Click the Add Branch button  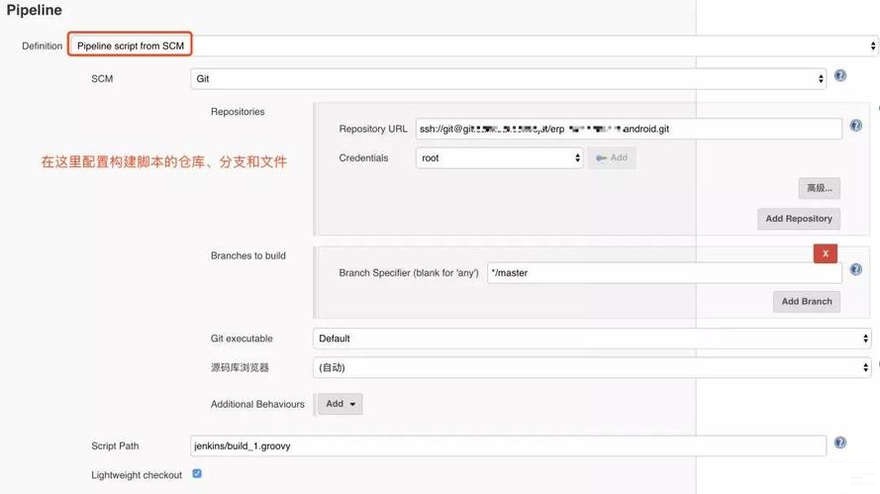pyautogui.click(x=806, y=301)
